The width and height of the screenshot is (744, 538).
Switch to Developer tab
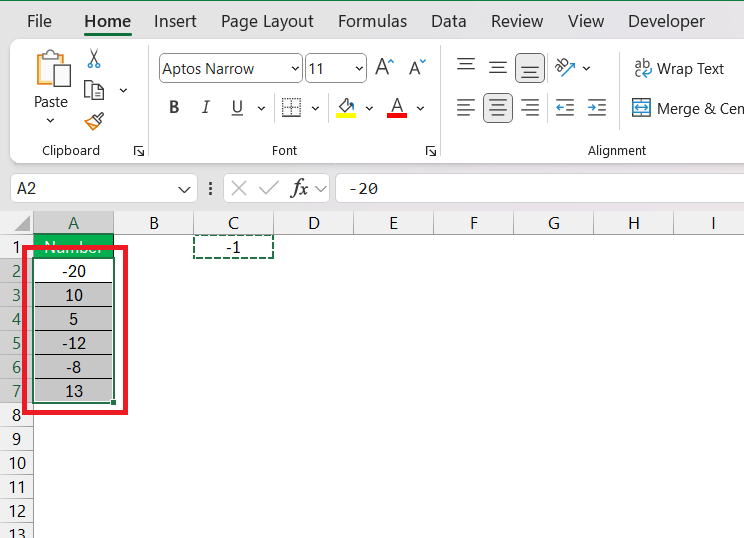(666, 21)
